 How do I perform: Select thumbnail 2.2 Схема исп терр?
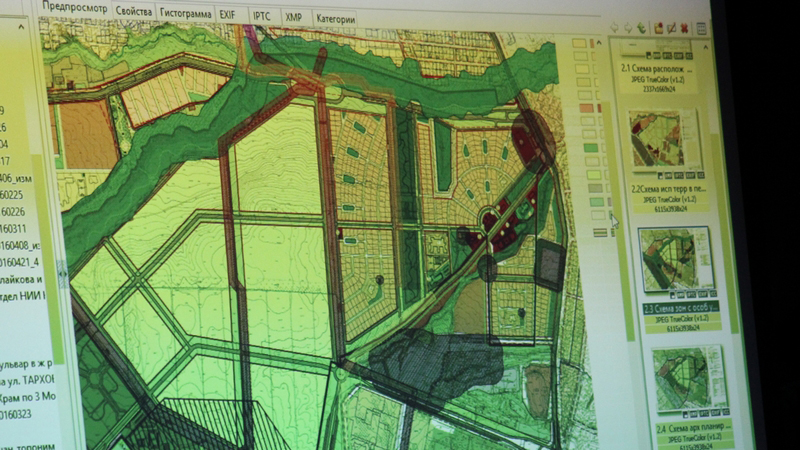(x=661, y=139)
